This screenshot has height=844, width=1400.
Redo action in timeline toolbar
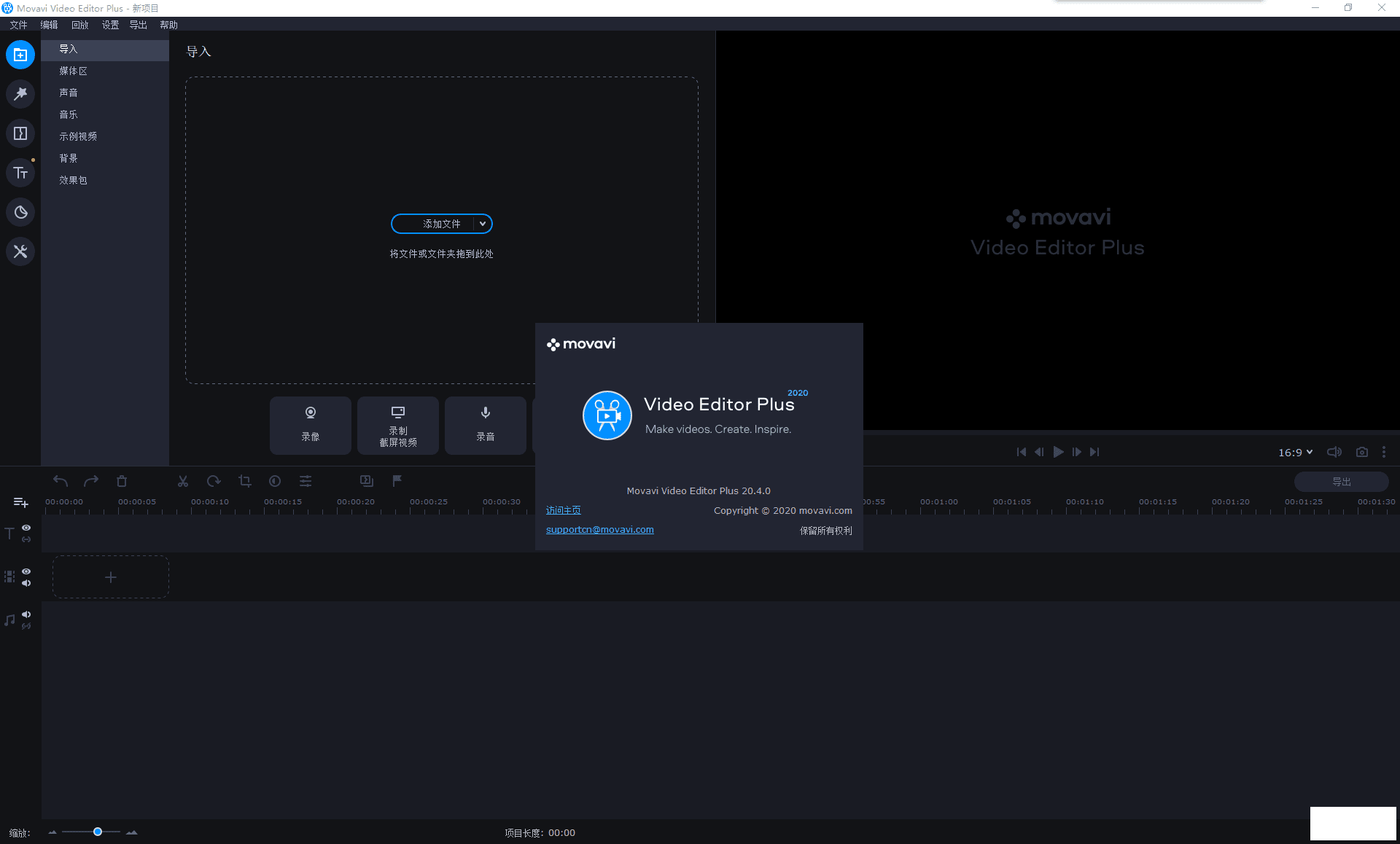point(91,481)
